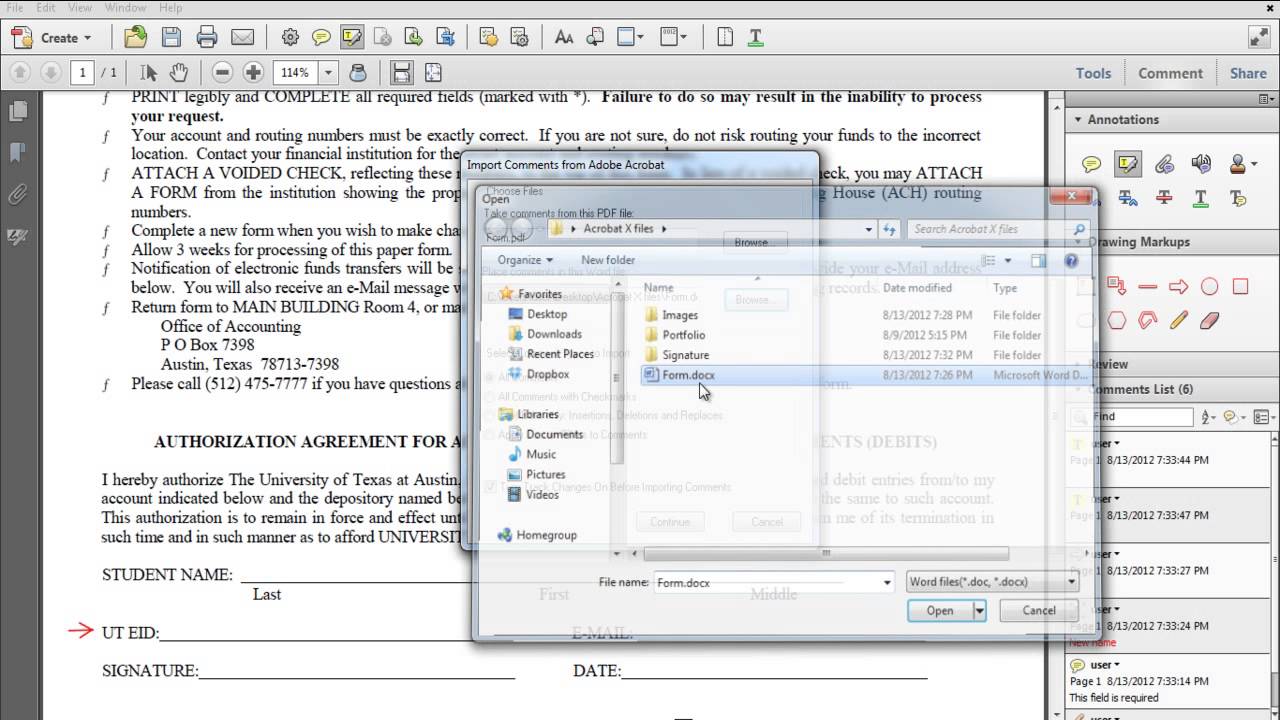The height and width of the screenshot is (720, 1280).
Task: Click the Save floppy disk icon
Action: pos(171,38)
